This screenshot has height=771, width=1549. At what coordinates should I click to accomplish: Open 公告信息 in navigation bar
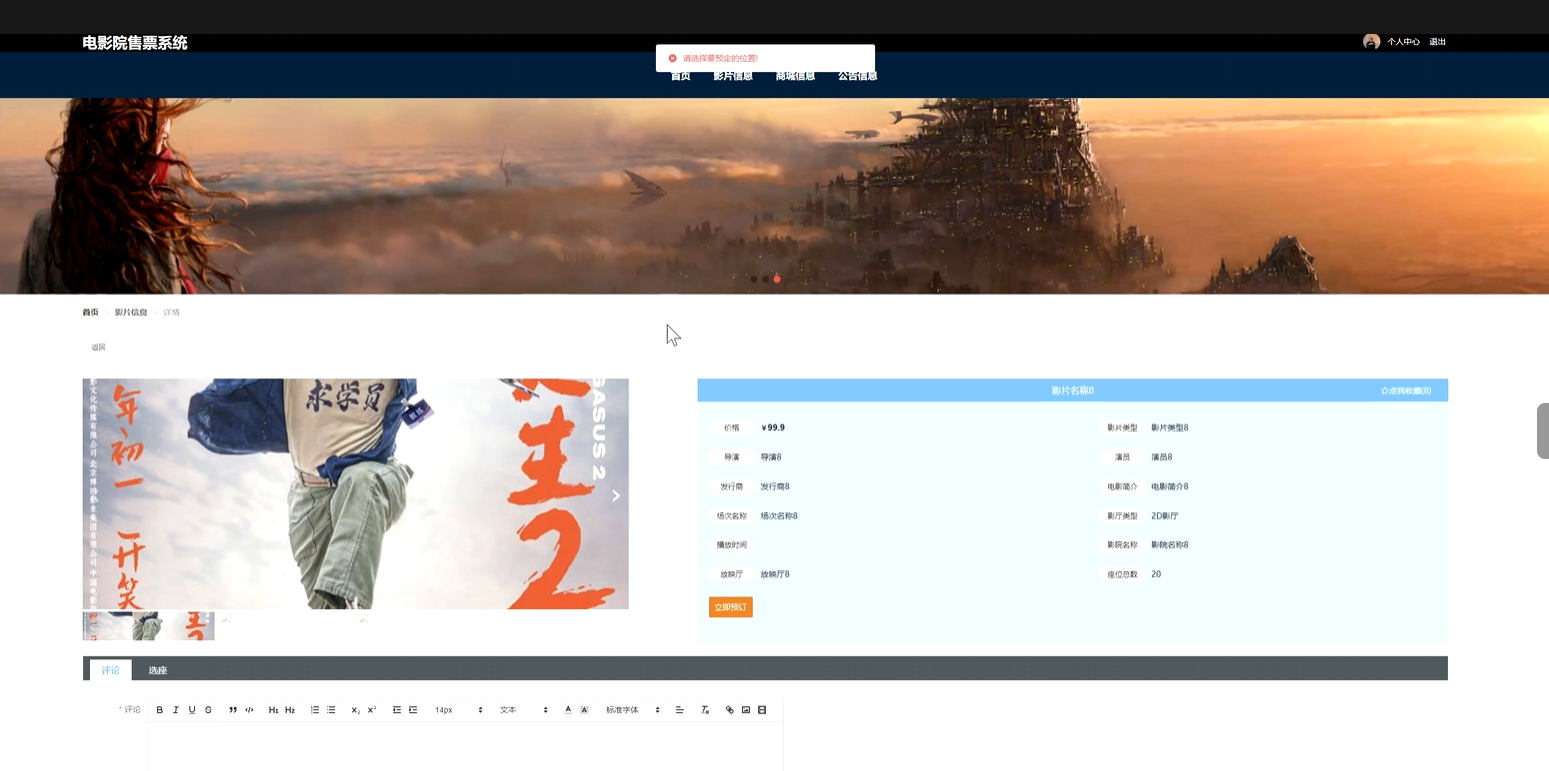point(858,76)
